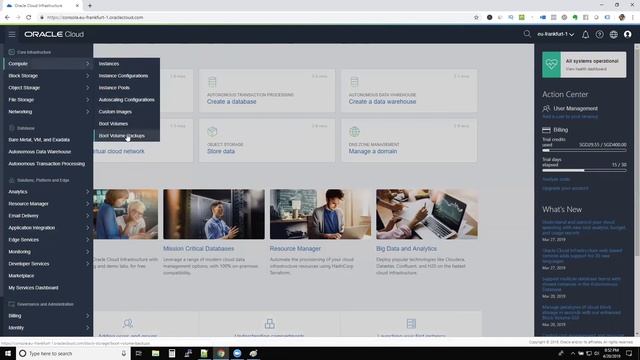Expand the Billing submenu chevron in sidebar
This screenshot has height=360, width=640.
point(87,316)
